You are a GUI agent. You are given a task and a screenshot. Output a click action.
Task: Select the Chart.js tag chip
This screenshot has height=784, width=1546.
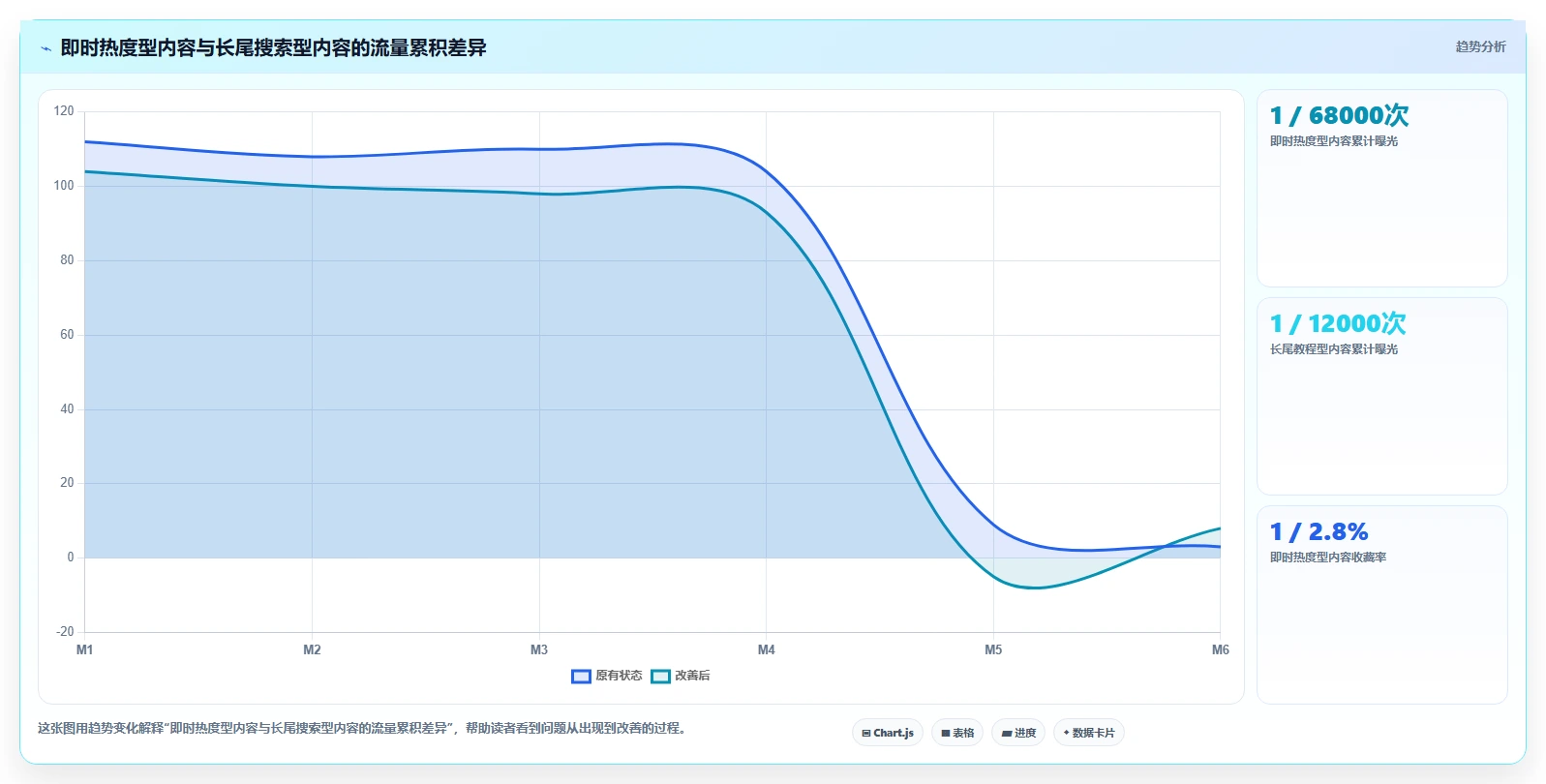pos(888,733)
